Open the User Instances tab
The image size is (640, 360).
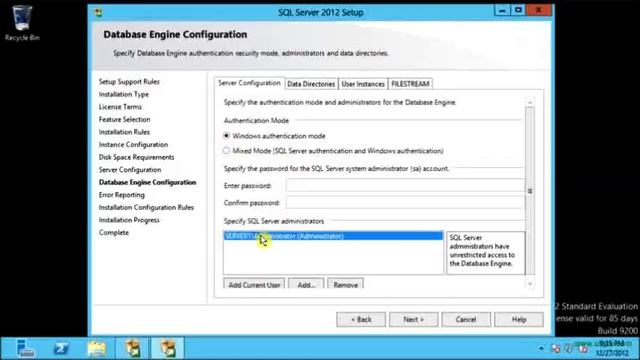[x=363, y=84]
